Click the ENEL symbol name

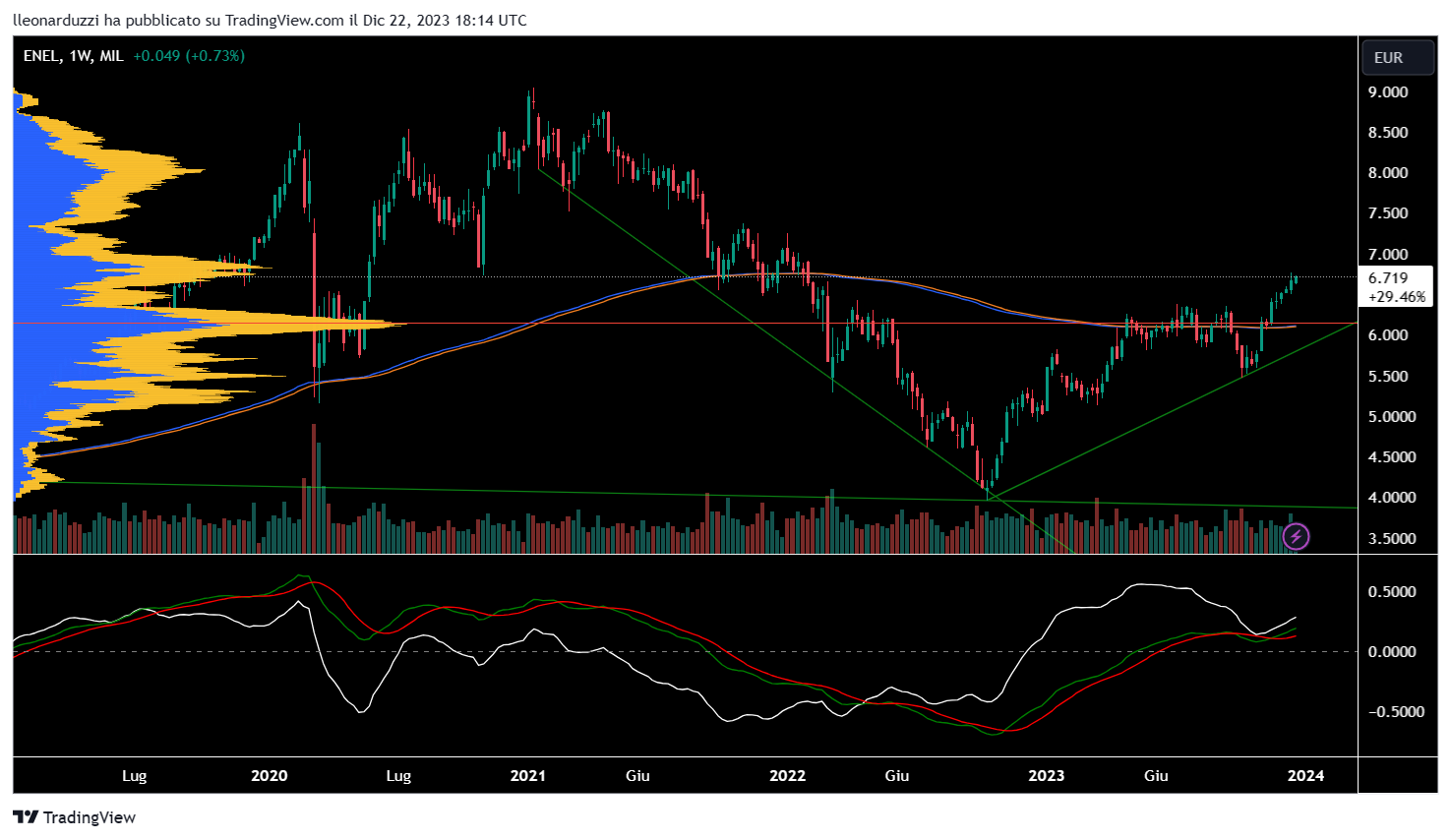[41, 56]
